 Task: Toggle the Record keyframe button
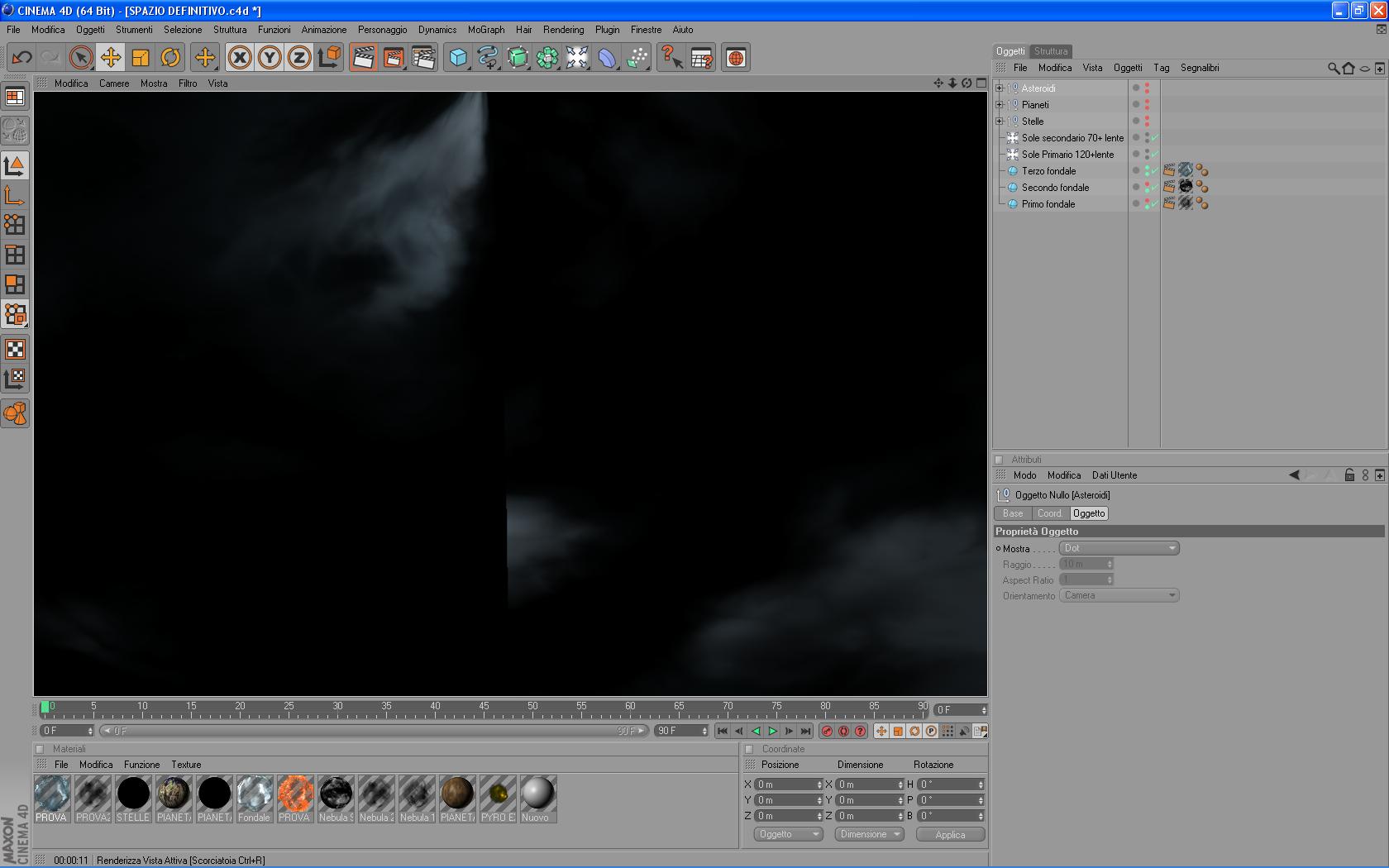[x=827, y=731]
